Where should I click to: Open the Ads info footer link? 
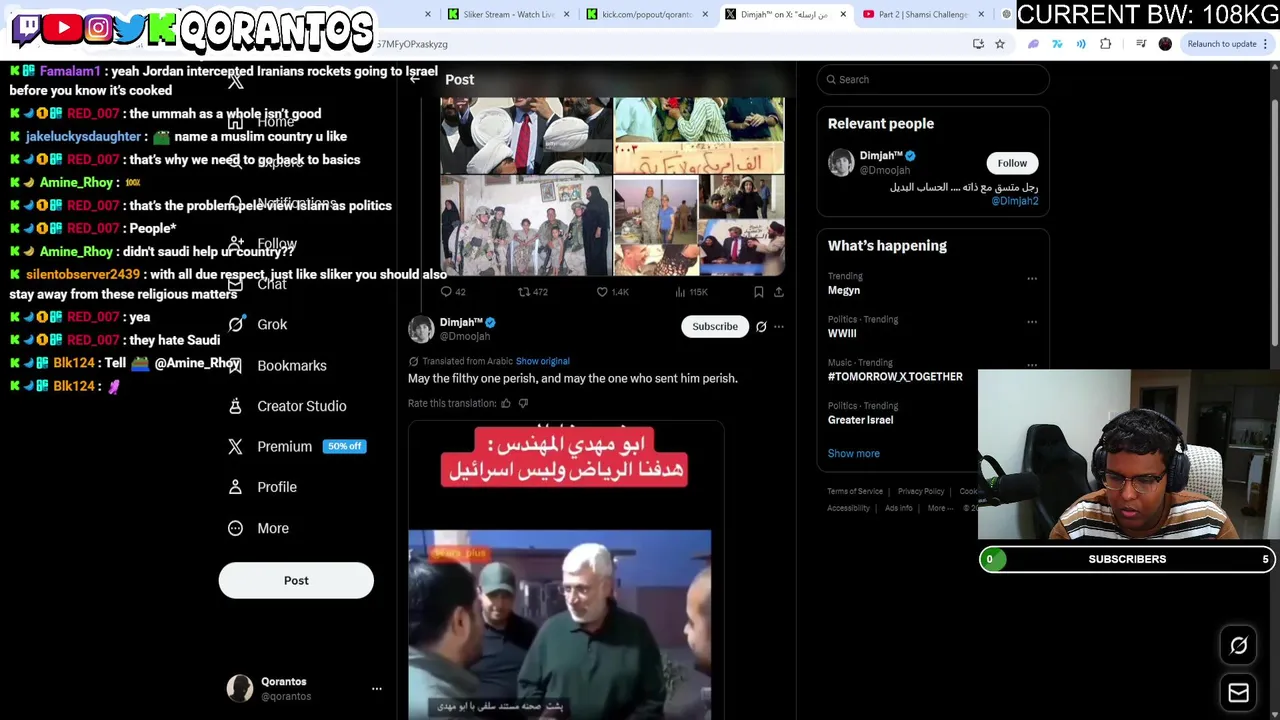898,508
